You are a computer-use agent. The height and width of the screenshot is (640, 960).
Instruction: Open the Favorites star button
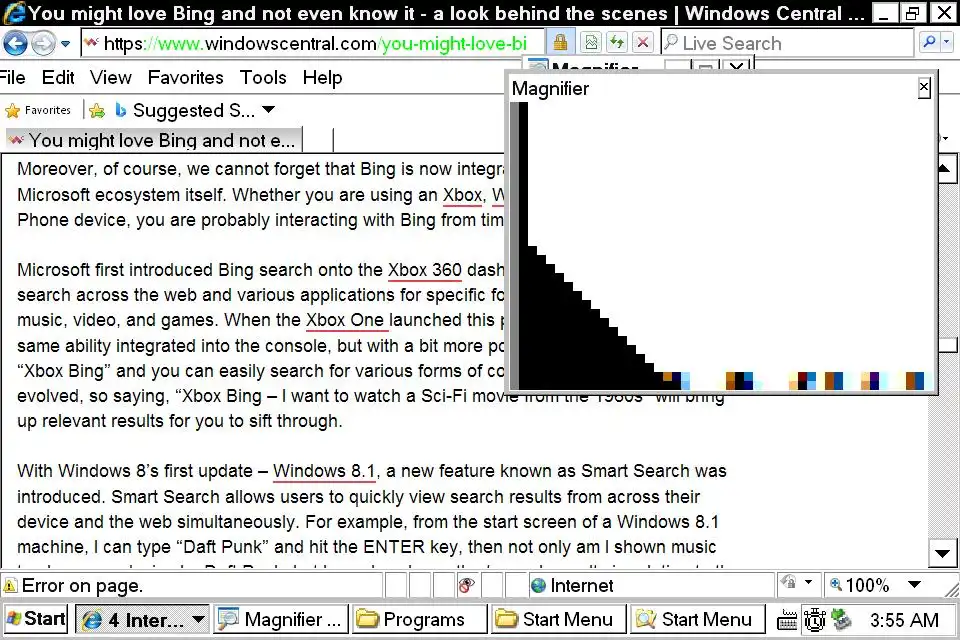tap(38, 110)
